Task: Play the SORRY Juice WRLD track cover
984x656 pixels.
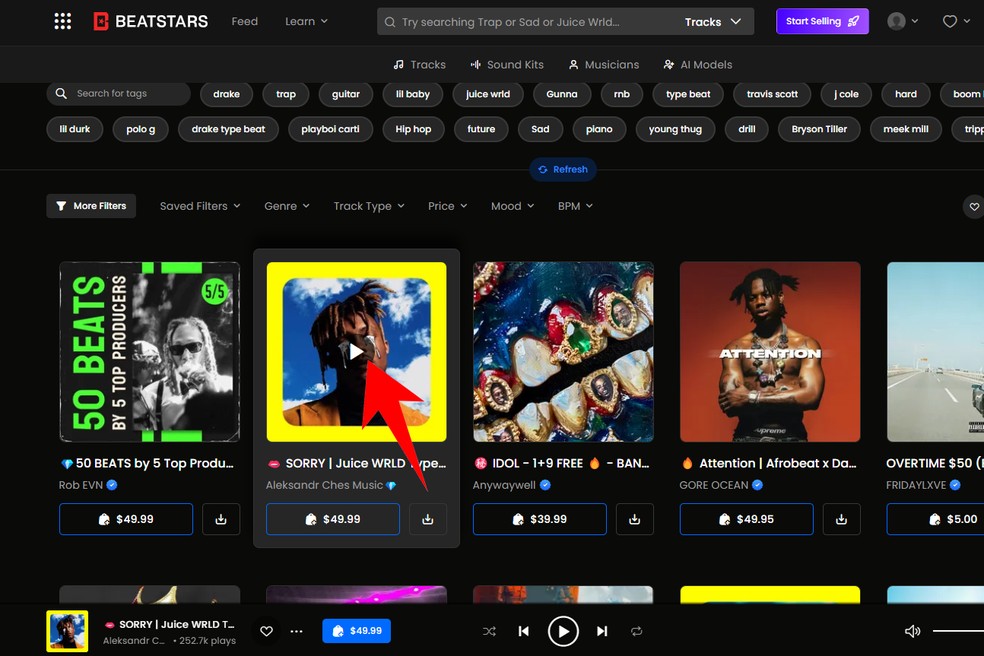Action: coord(356,352)
